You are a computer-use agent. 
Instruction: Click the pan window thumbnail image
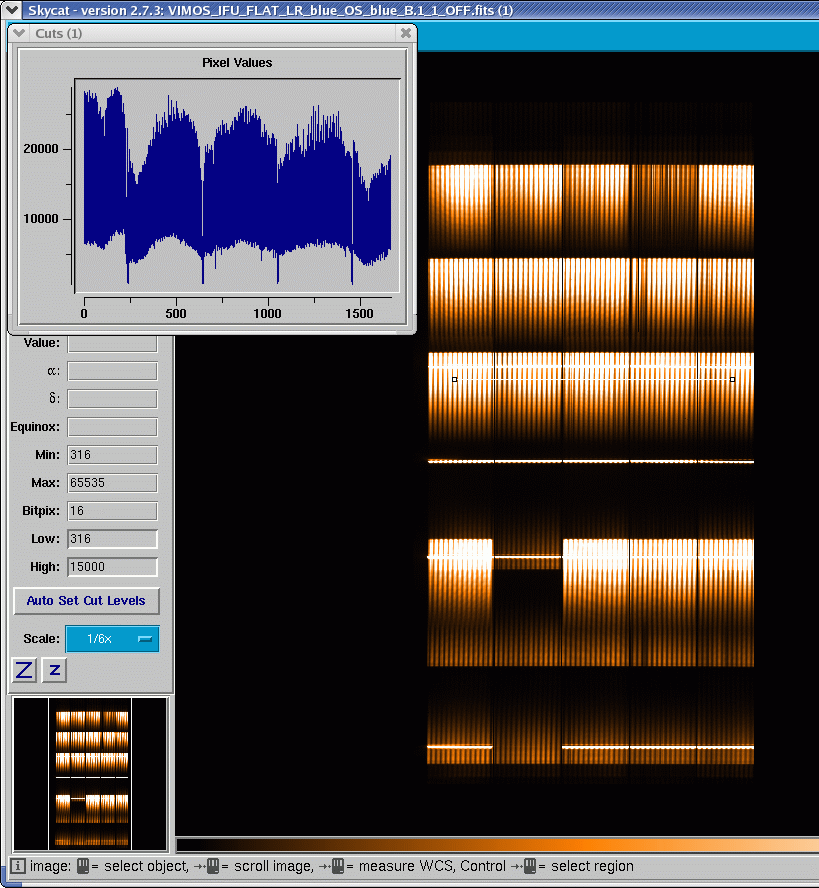pyautogui.click(x=90, y=774)
